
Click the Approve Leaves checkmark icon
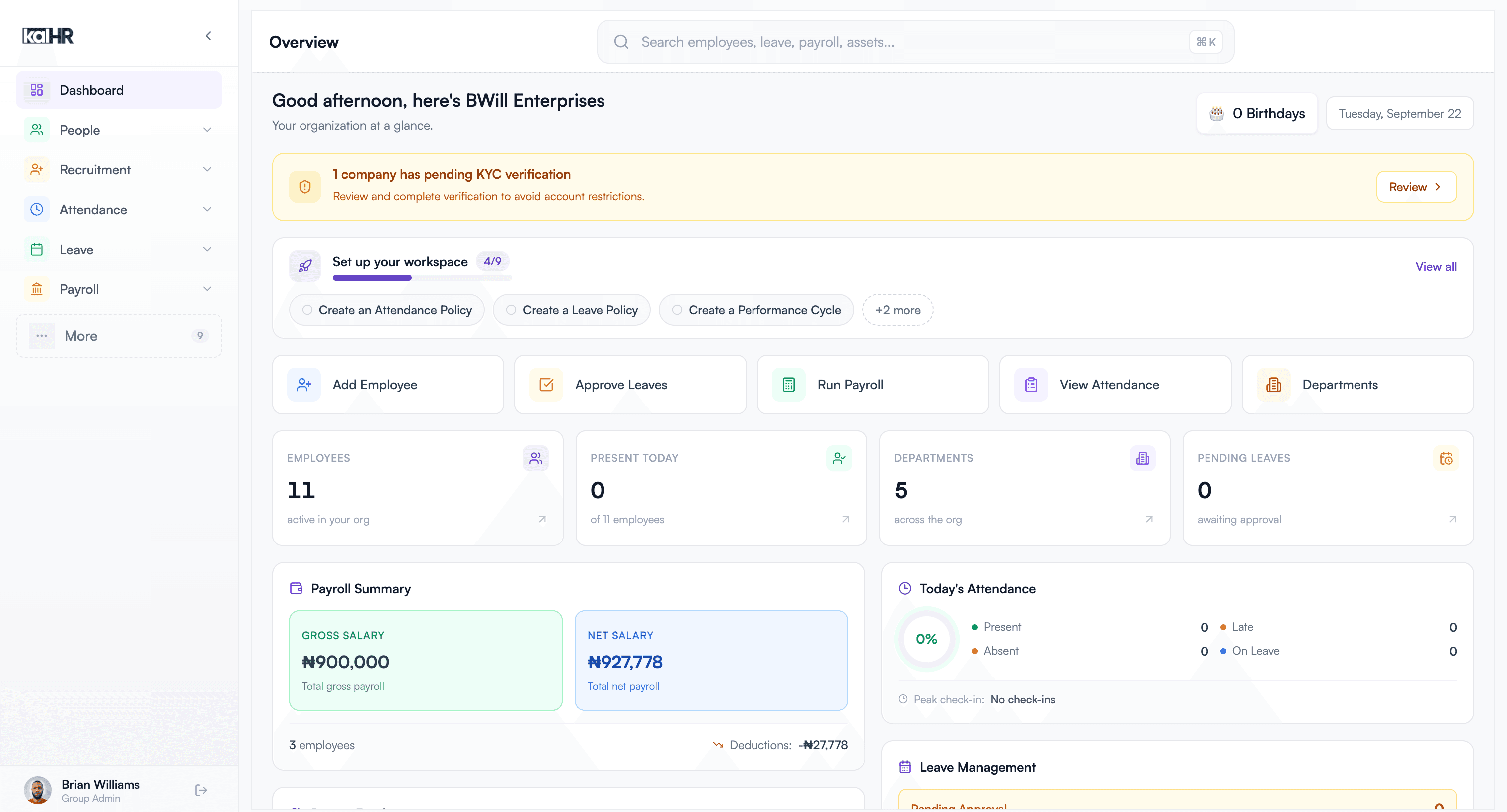pos(546,385)
